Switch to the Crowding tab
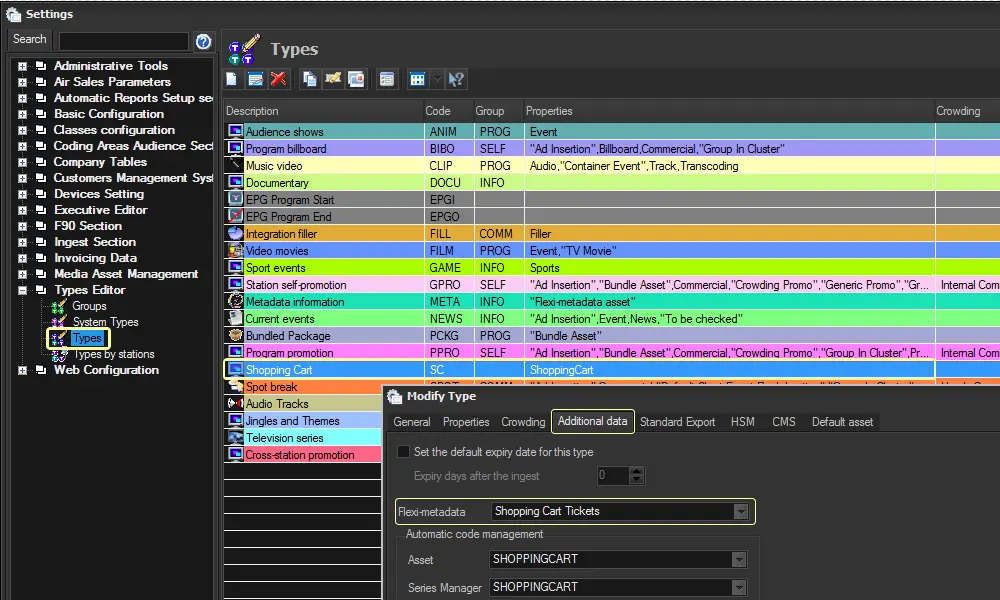This screenshot has width=1000, height=600. pos(523,422)
